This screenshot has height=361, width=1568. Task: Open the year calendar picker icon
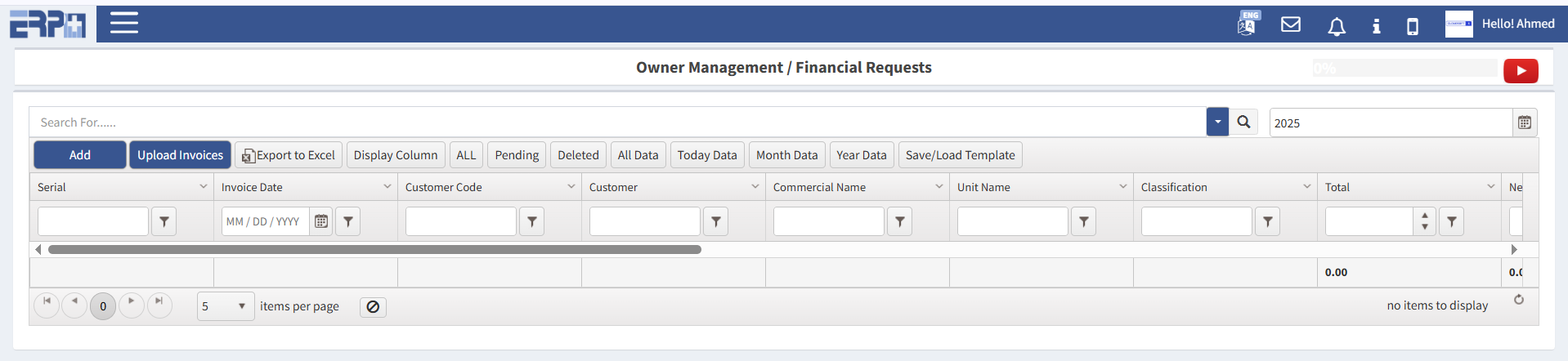pos(1525,123)
